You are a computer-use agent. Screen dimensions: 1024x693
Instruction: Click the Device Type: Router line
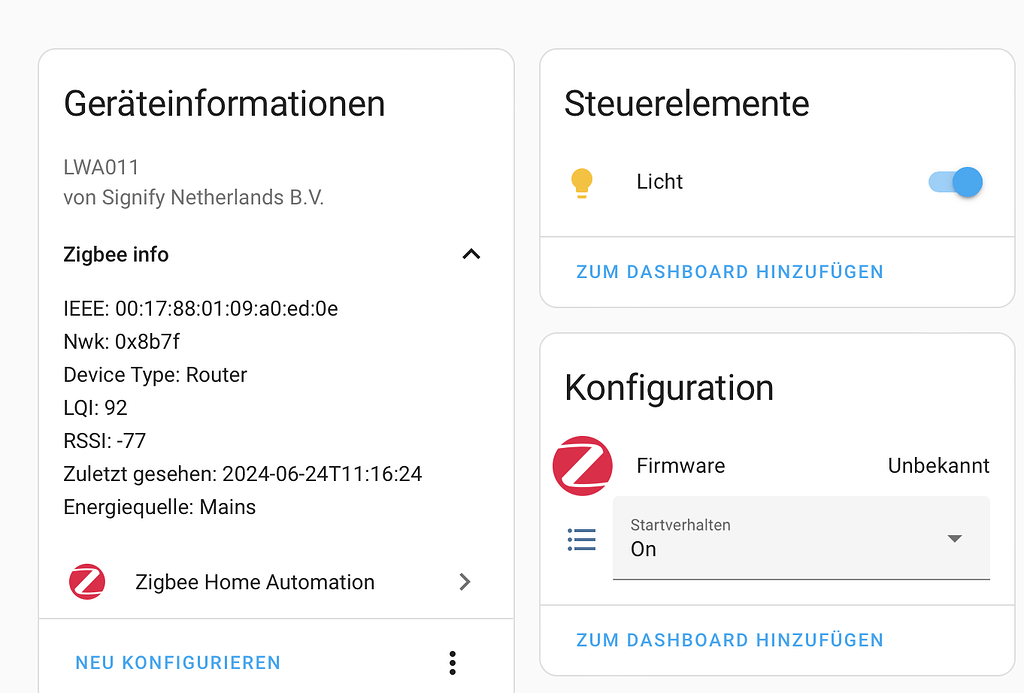coord(155,375)
